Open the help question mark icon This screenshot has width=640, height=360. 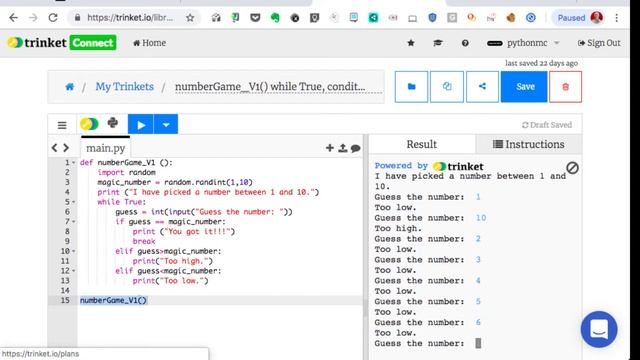[465, 43]
